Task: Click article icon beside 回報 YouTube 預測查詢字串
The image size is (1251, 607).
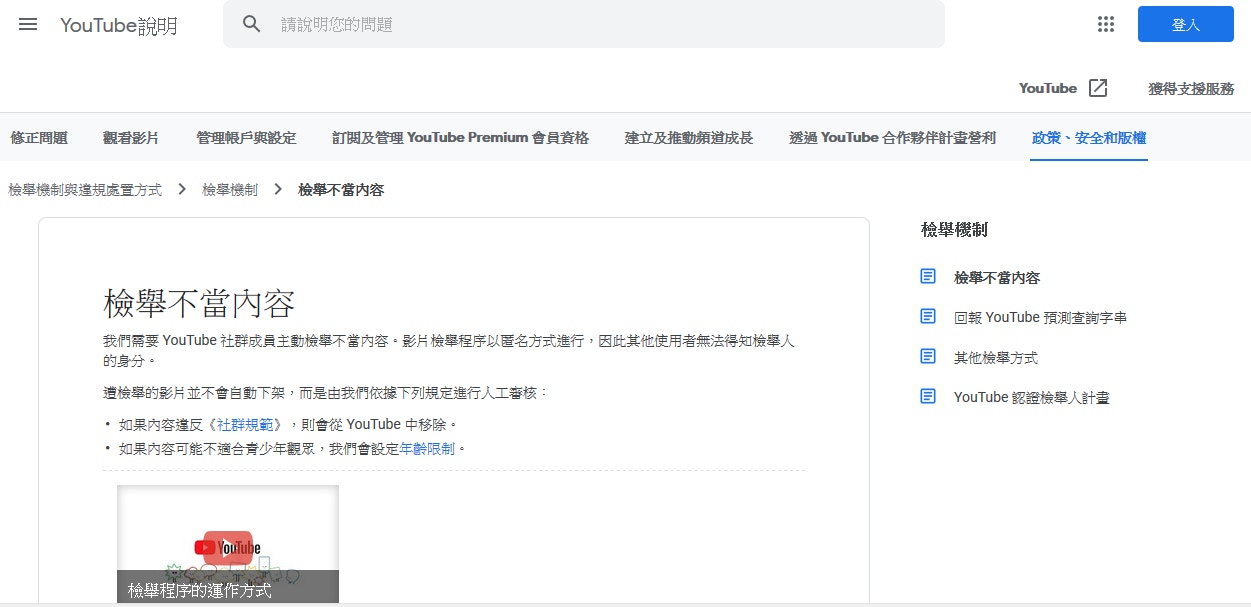Action: [x=928, y=317]
